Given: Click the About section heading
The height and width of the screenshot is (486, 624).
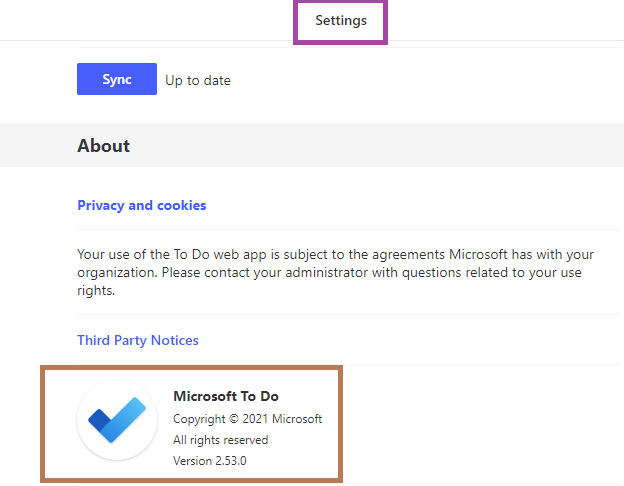Looking at the screenshot, I should 103,146.
